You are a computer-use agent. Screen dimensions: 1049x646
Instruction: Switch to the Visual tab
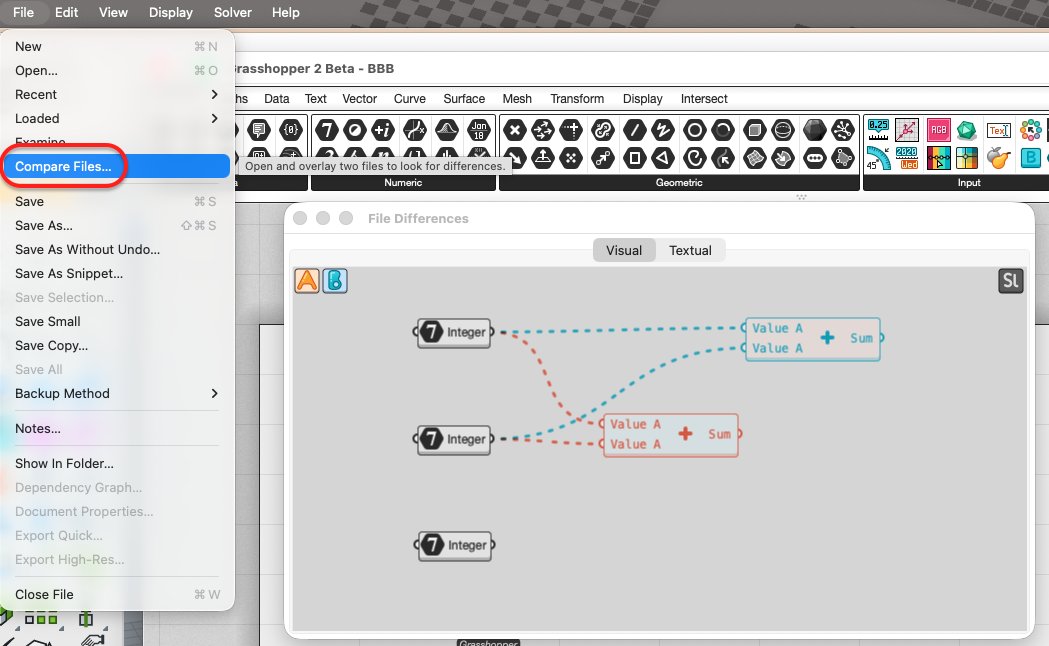pyautogui.click(x=624, y=250)
